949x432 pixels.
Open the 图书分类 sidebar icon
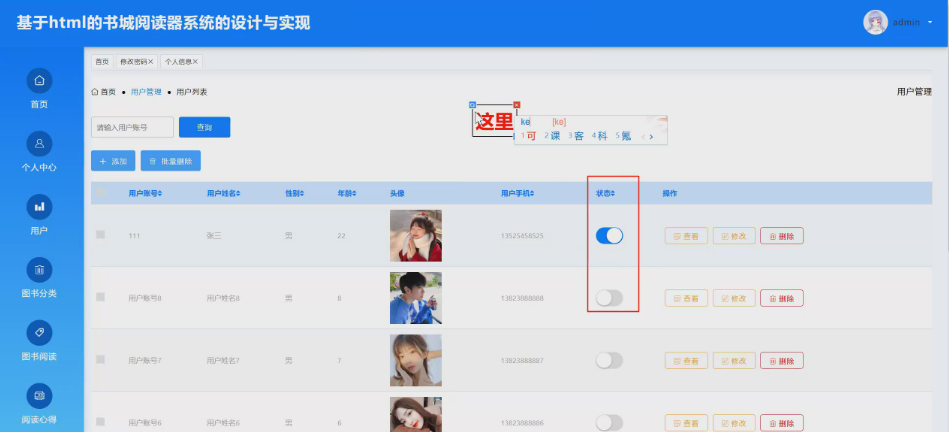click(x=39, y=270)
